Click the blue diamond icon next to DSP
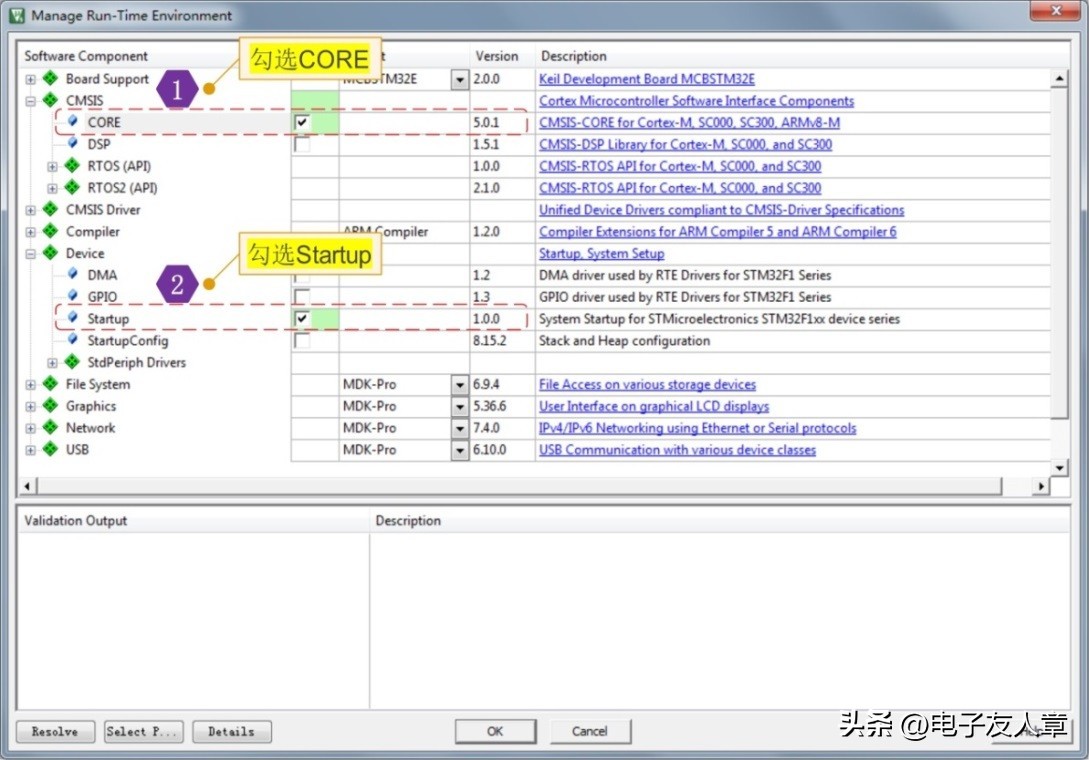Viewport: 1089px width, 760px height. (x=72, y=144)
